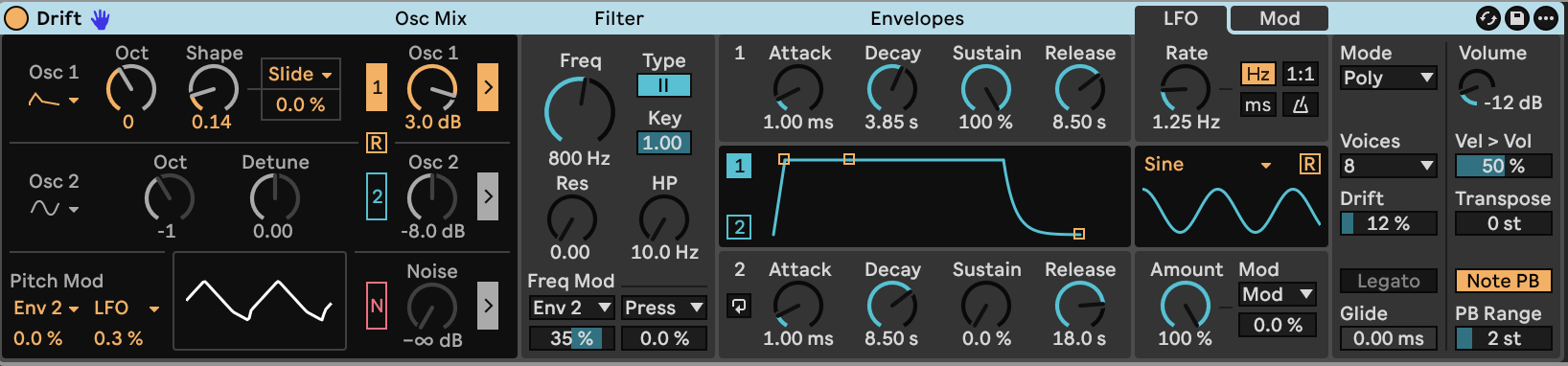
Task: Toggle Noise filter routing arrow
Action: 488,306
